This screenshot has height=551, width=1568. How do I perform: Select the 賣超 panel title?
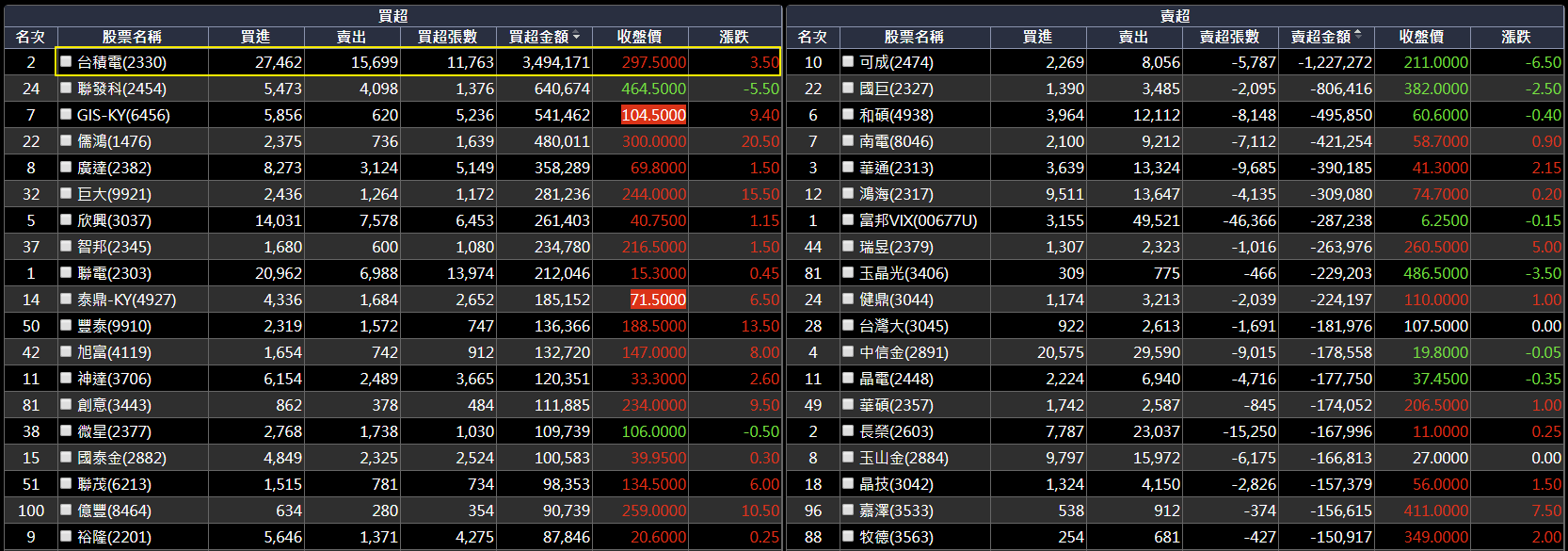[1175, 16]
